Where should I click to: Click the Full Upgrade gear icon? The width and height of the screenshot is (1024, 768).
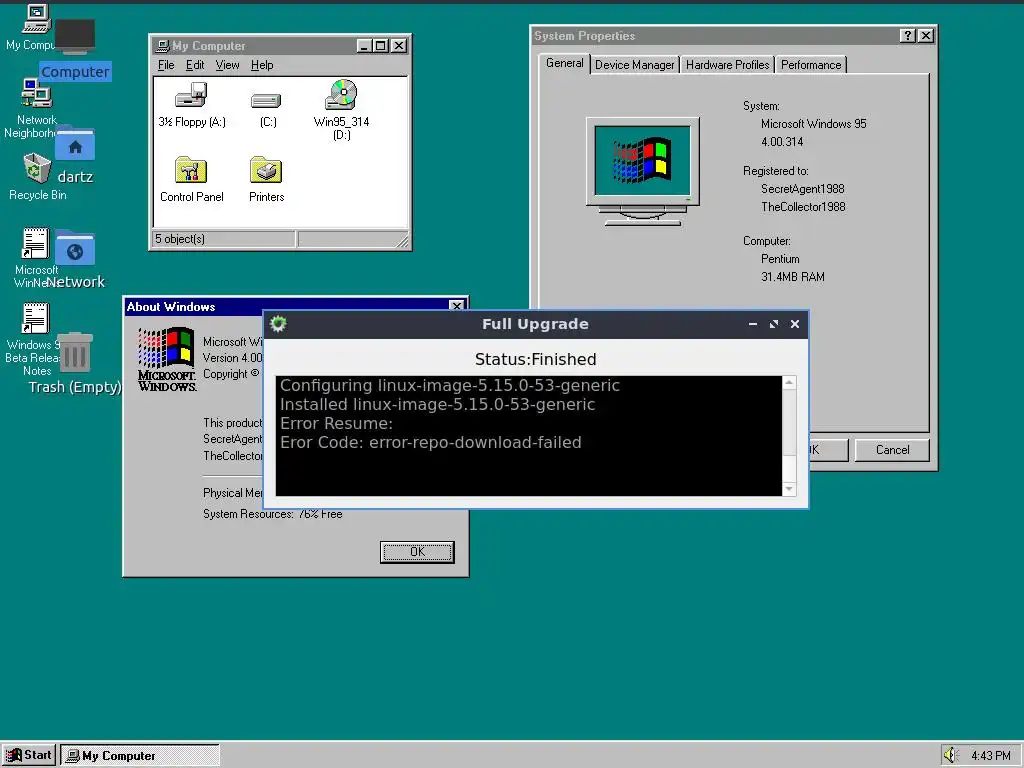278,324
